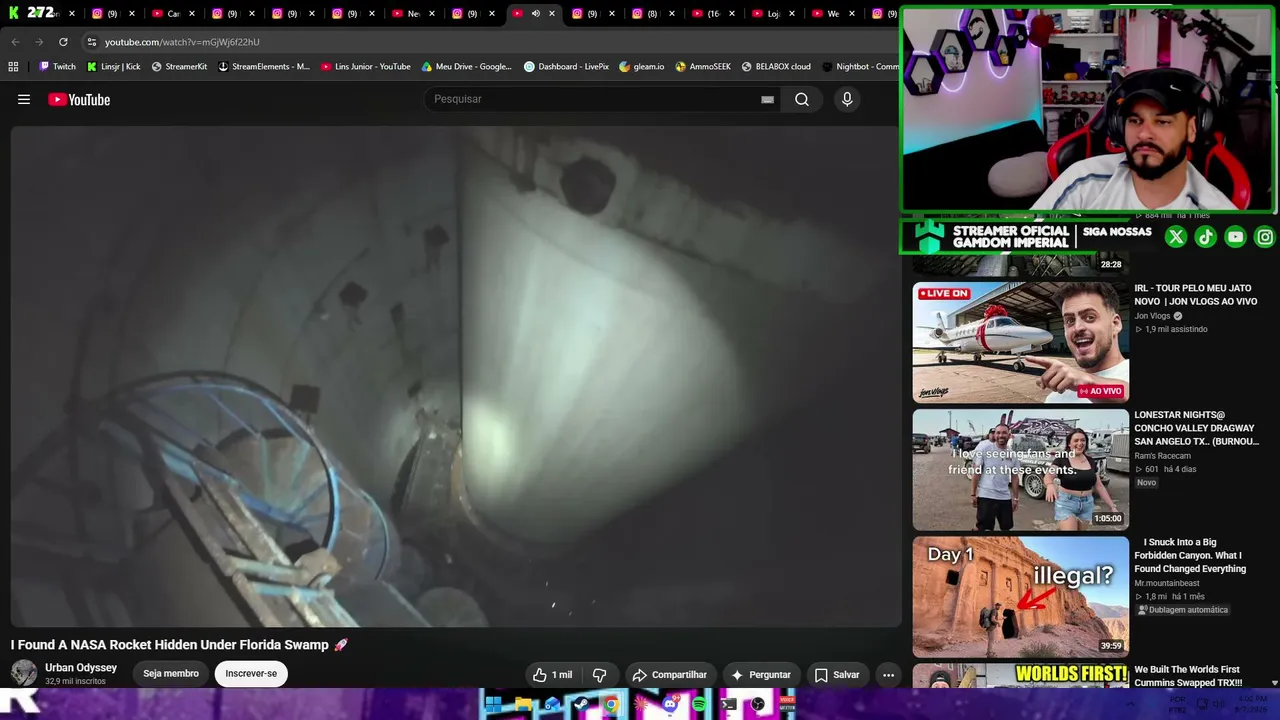
Task: Click the X social icon on overlay
Action: pos(1176,237)
